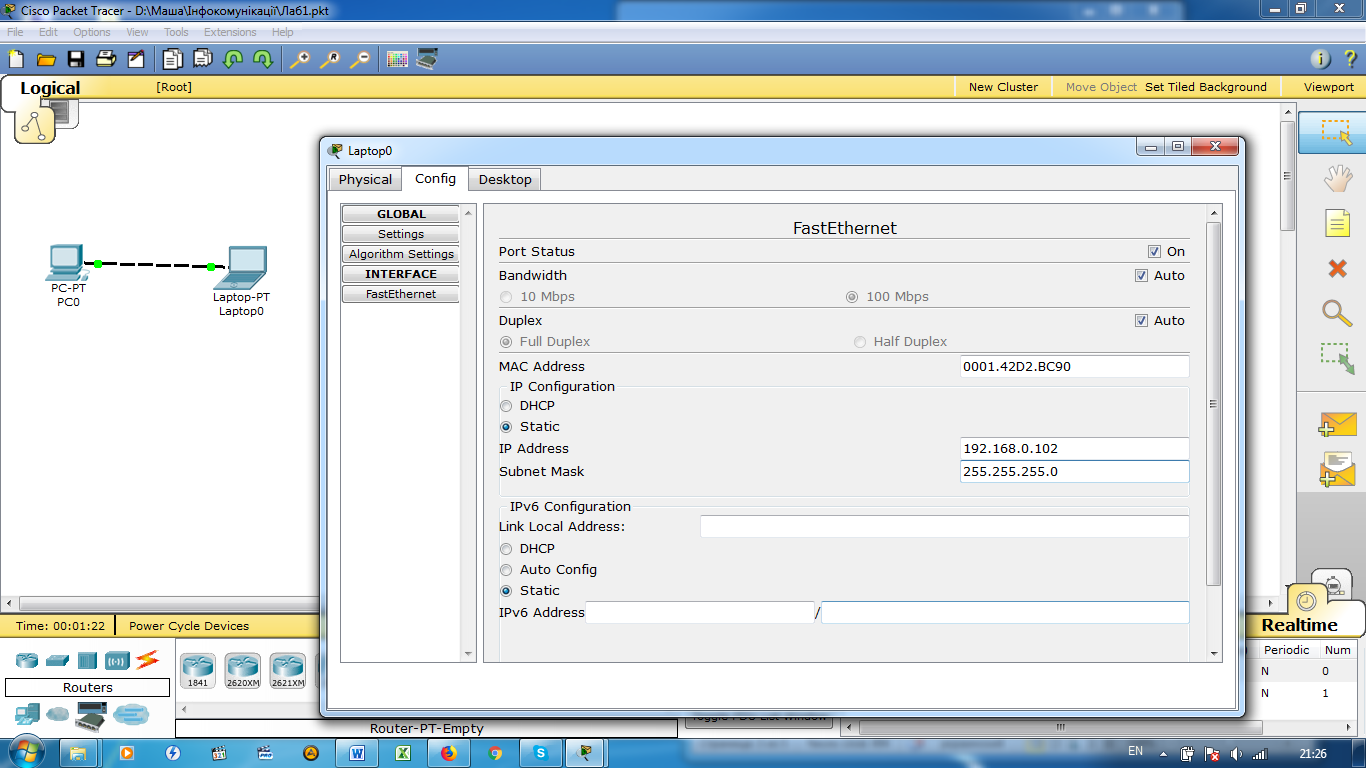Click the Copy toolbar icon
Image resolution: width=1366 pixels, height=768 pixels.
pyautogui.click(x=173, y=59)
